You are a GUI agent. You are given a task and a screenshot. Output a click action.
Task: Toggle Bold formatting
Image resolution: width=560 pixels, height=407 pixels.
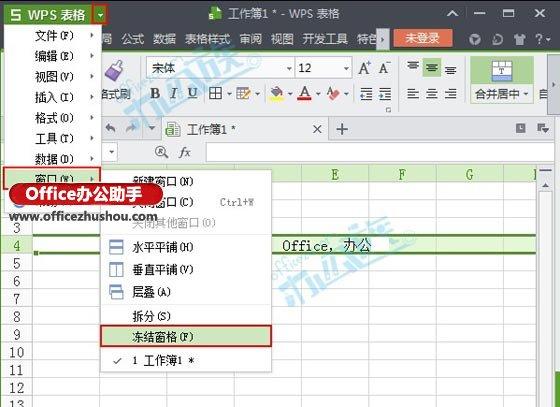click(155, 94)
